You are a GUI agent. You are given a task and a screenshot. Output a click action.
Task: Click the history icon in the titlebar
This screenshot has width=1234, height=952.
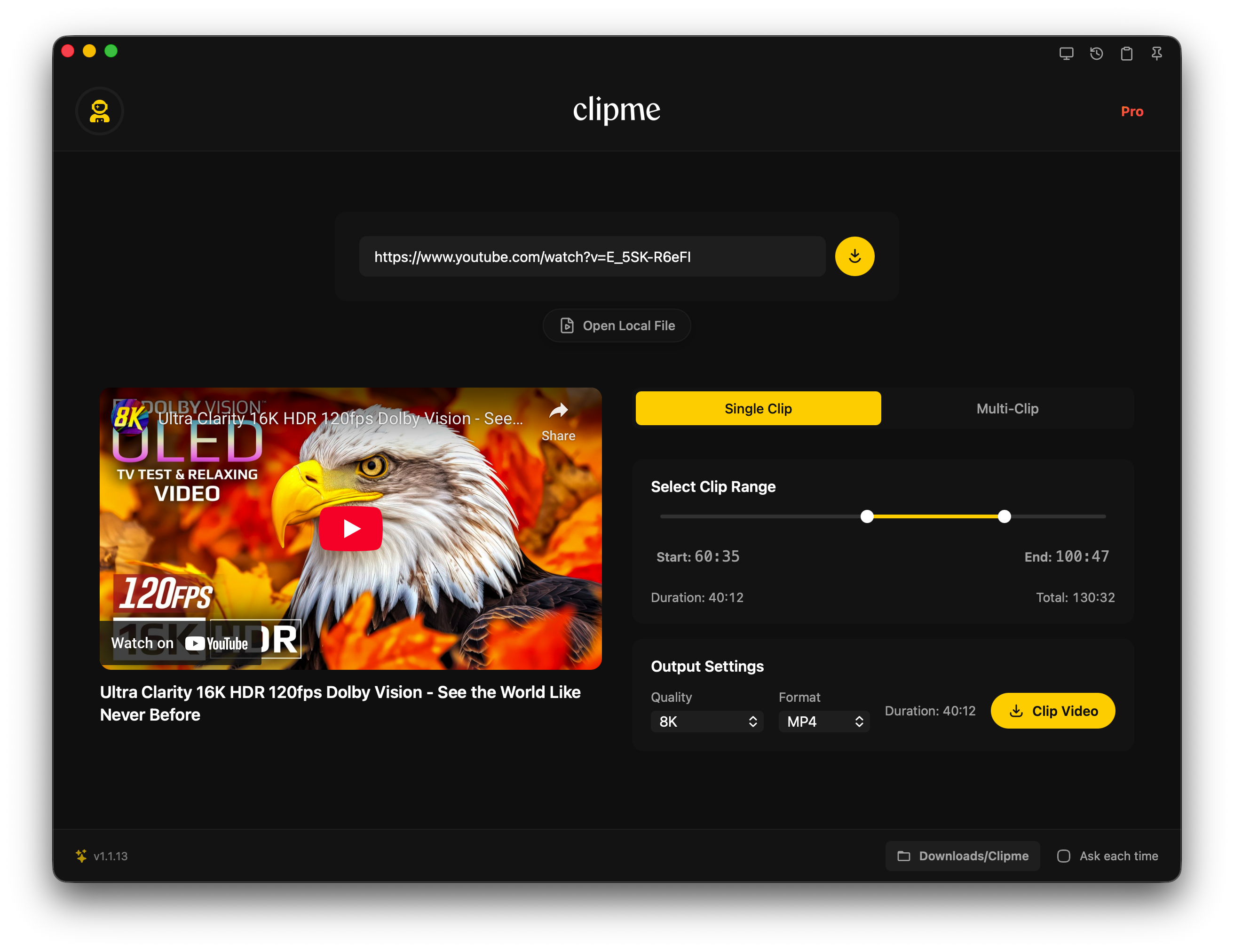[1097, 53]
